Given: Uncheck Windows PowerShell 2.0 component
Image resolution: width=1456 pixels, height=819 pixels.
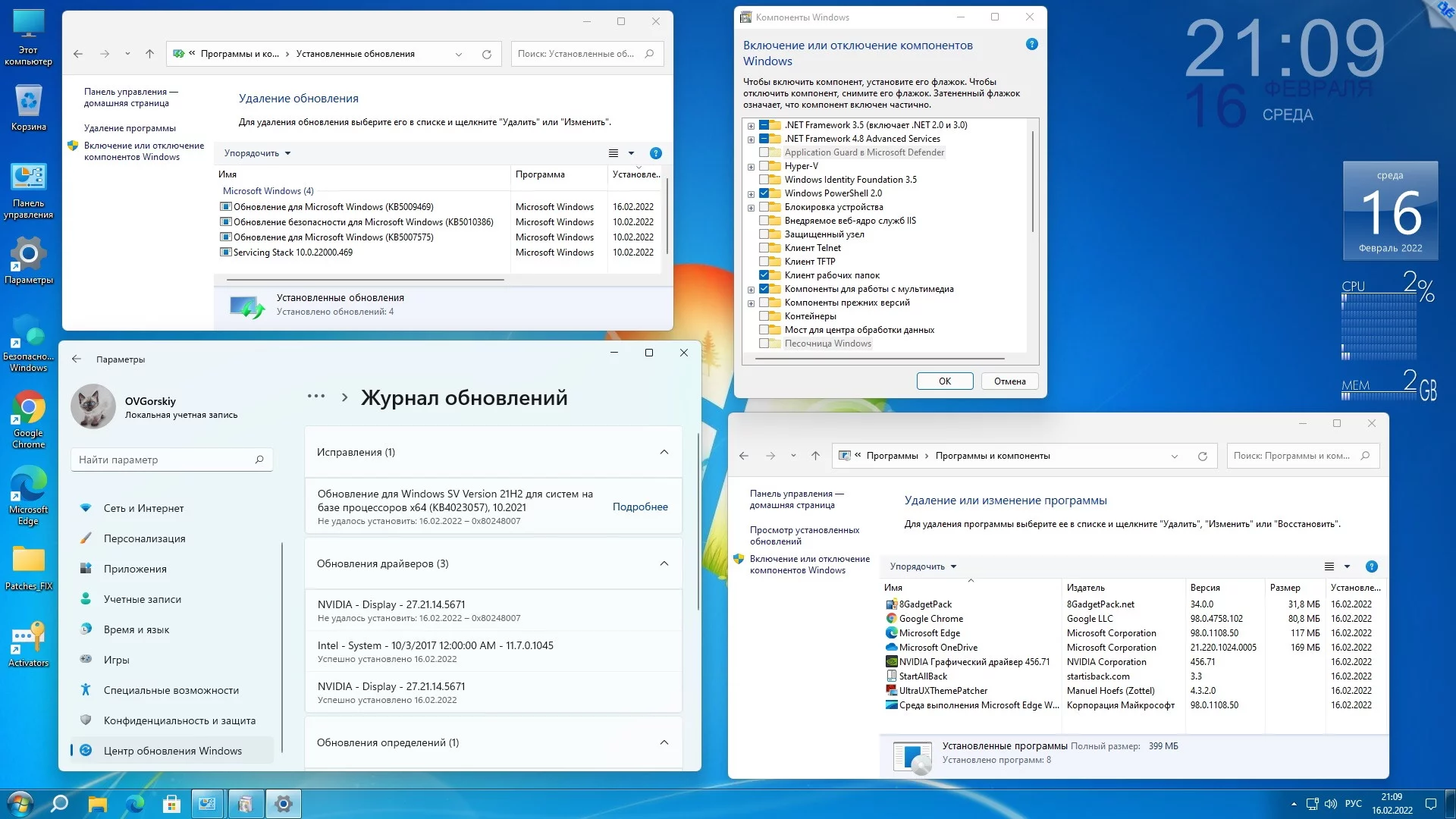Looking at the screenshot, I should pyautogui.click(x=764, y=193).
